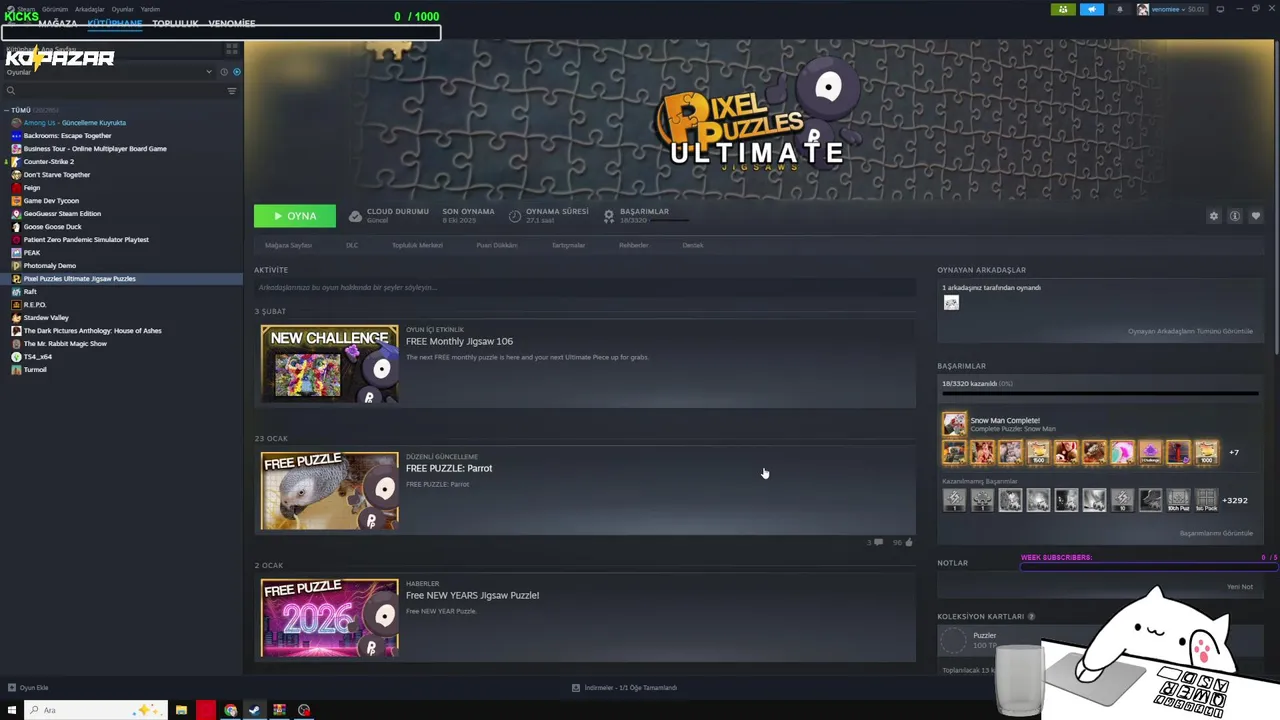Click the Feign game icon
This screenshot has width=1280, height=720.
pos(16,188)
